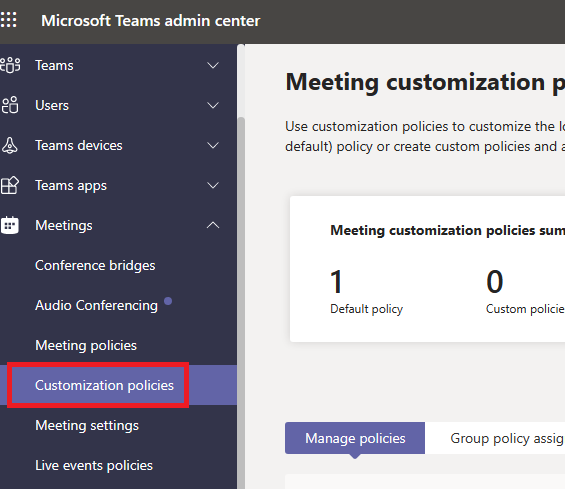Click the Users menu label

(x=52, y=105)
